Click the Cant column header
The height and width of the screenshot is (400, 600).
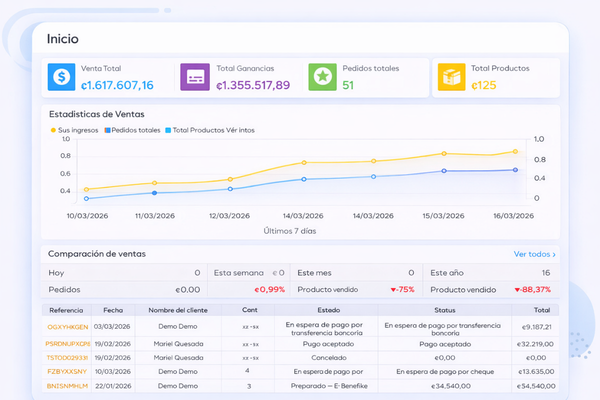249,310
